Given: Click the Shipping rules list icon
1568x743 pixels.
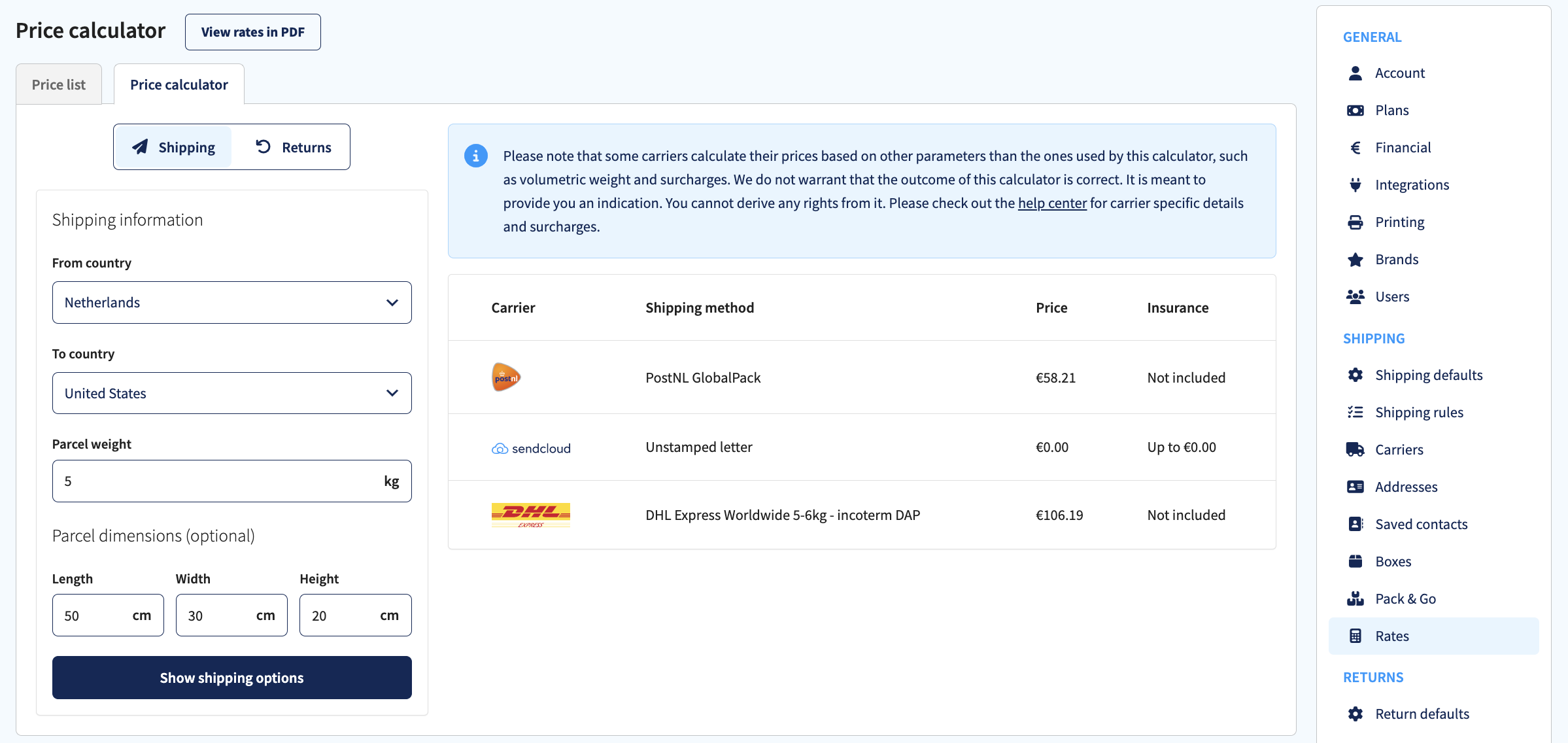Looking at the screenshot, I should tap(1355, 412).
